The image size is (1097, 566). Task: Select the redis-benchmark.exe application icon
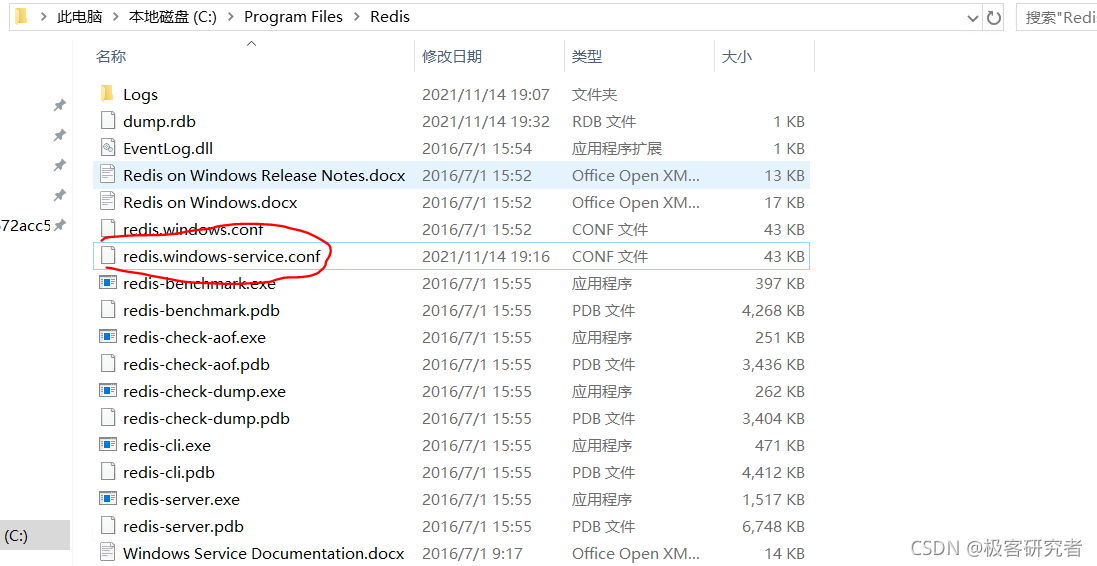pyautogui.click(x=108, y=283)
